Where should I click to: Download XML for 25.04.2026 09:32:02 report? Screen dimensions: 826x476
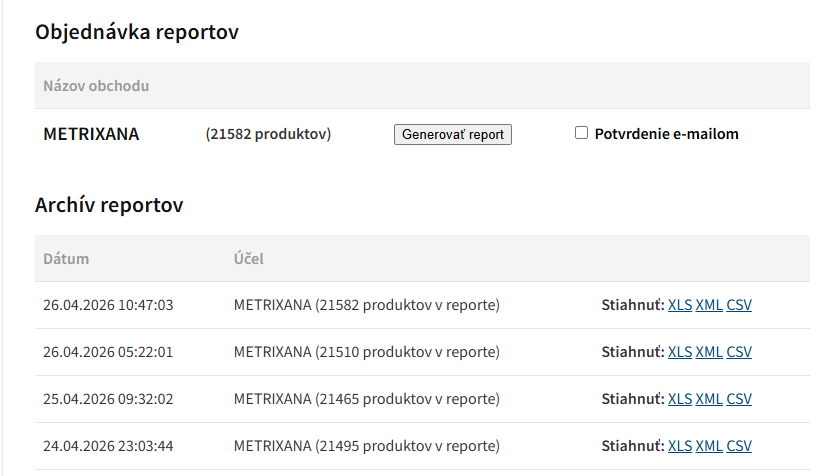click(708, 399)
